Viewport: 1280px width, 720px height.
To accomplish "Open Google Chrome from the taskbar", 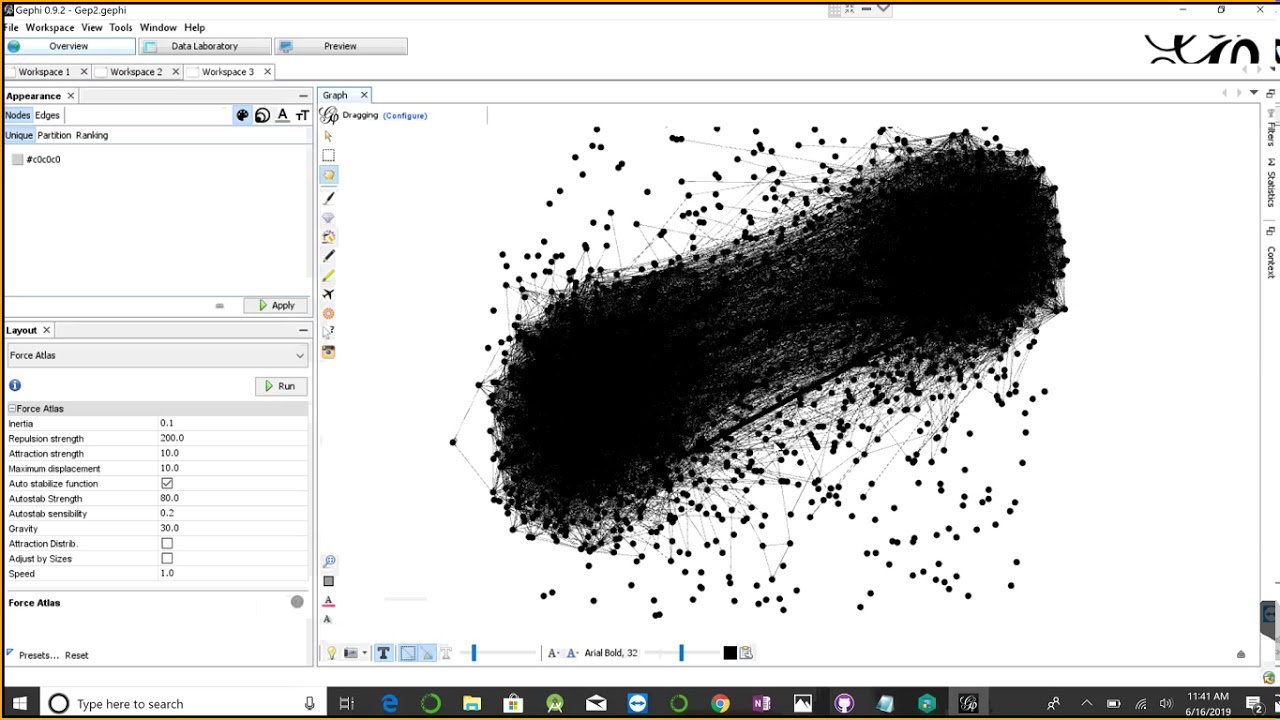I will click(720, 704).
